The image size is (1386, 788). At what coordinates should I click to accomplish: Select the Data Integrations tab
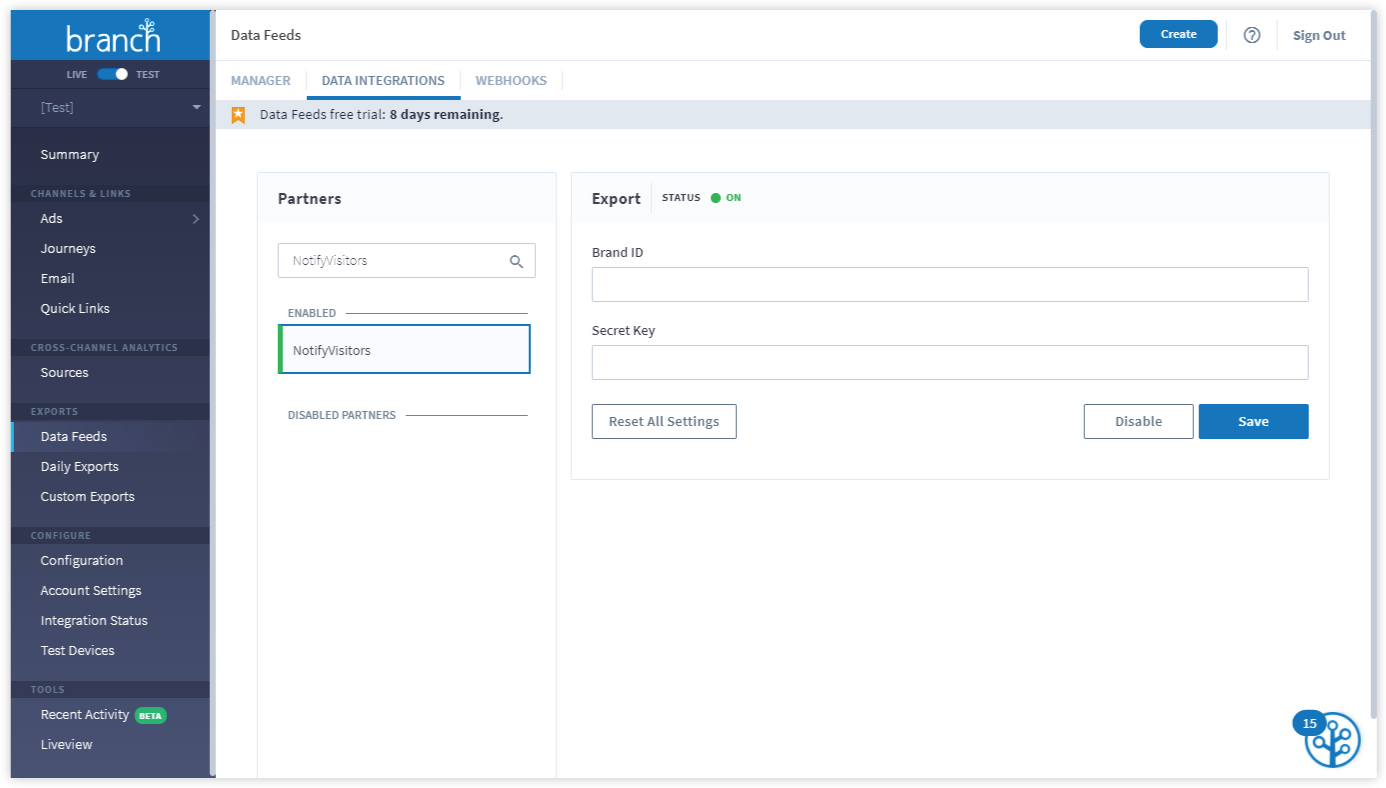(x=383, y=81)
